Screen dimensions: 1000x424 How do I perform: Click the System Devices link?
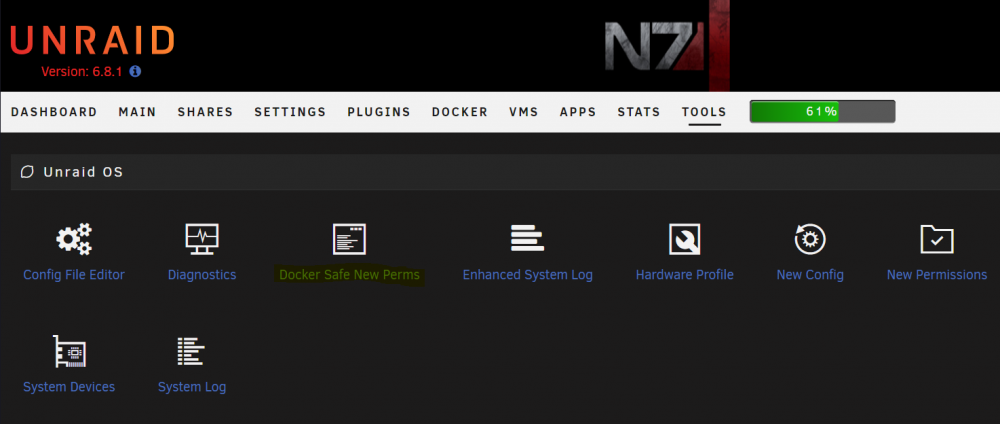[69, 387]
